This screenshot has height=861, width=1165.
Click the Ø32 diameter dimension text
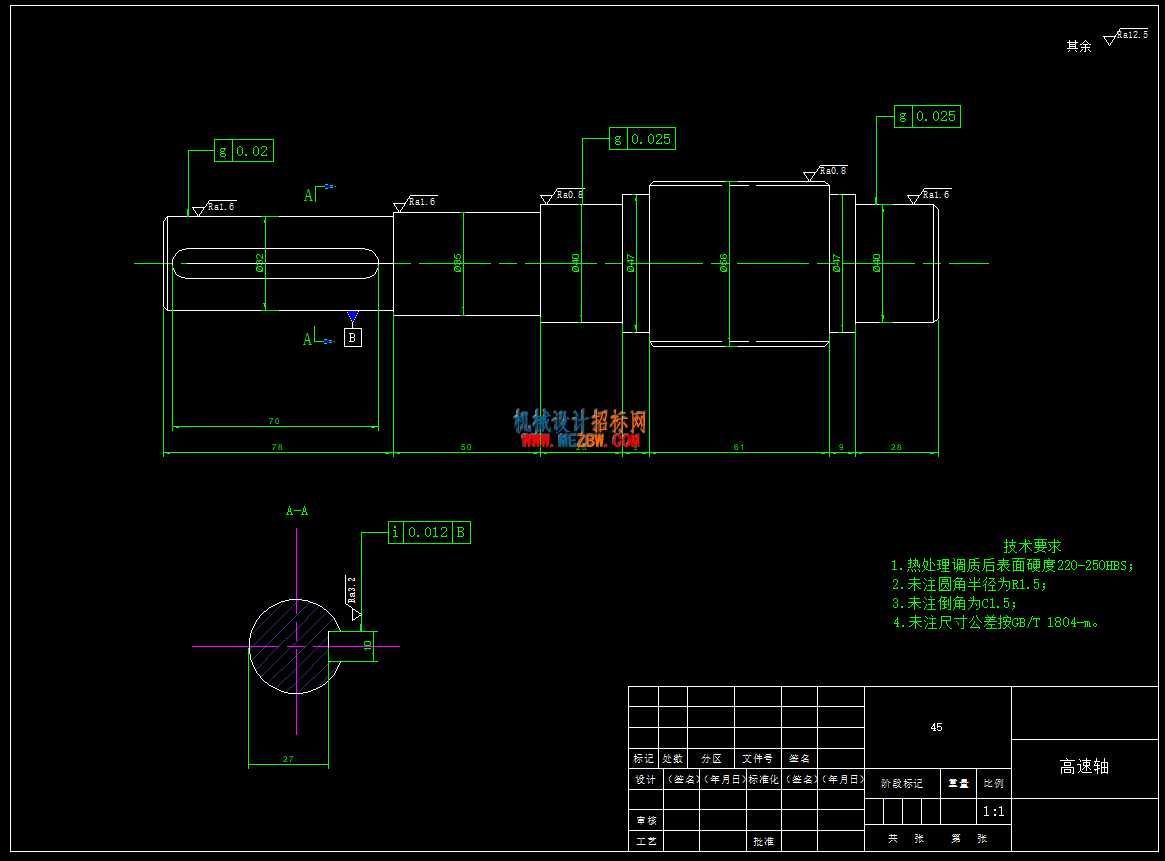259,263
